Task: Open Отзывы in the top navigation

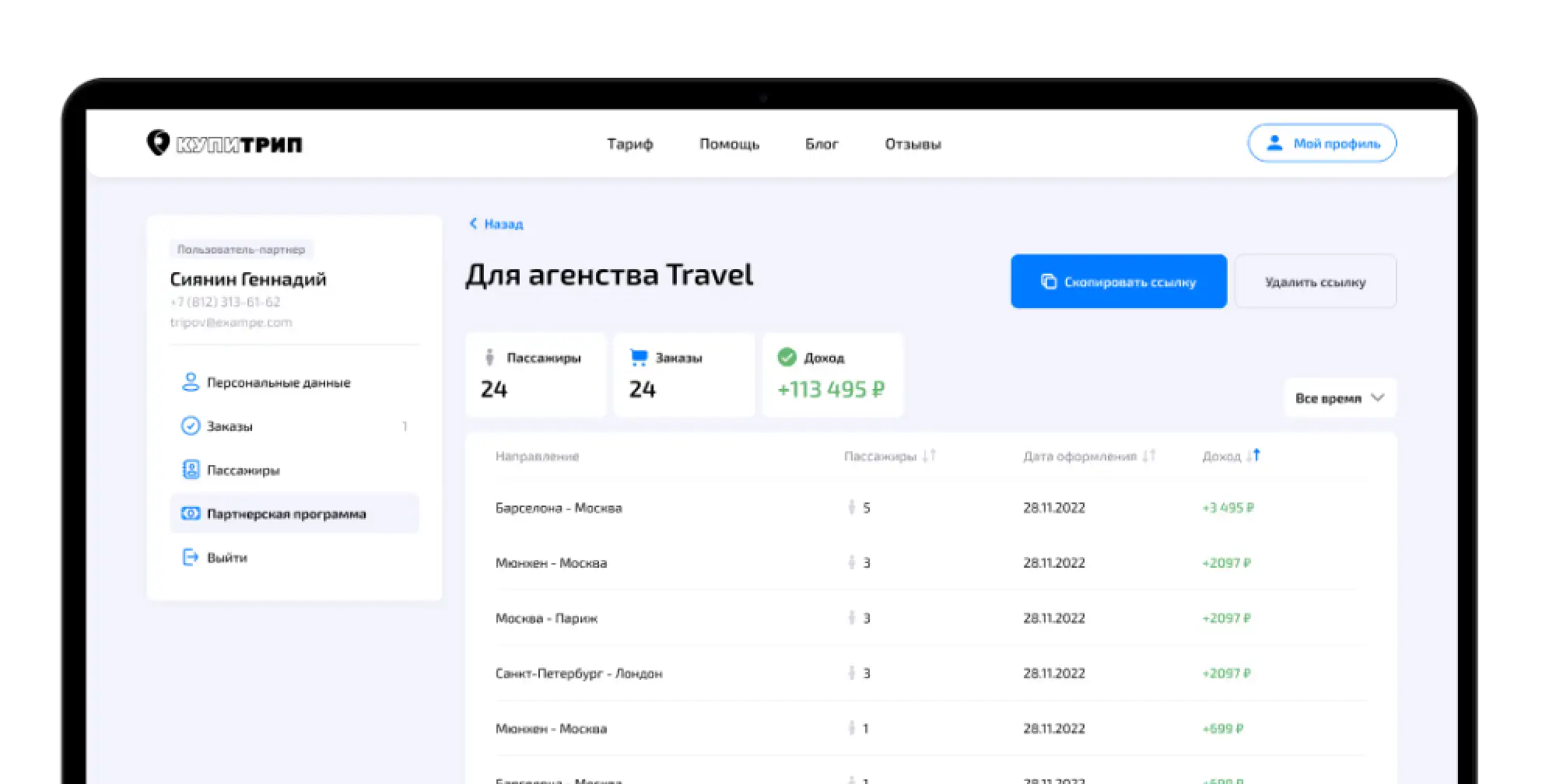Action: point(913,144)
